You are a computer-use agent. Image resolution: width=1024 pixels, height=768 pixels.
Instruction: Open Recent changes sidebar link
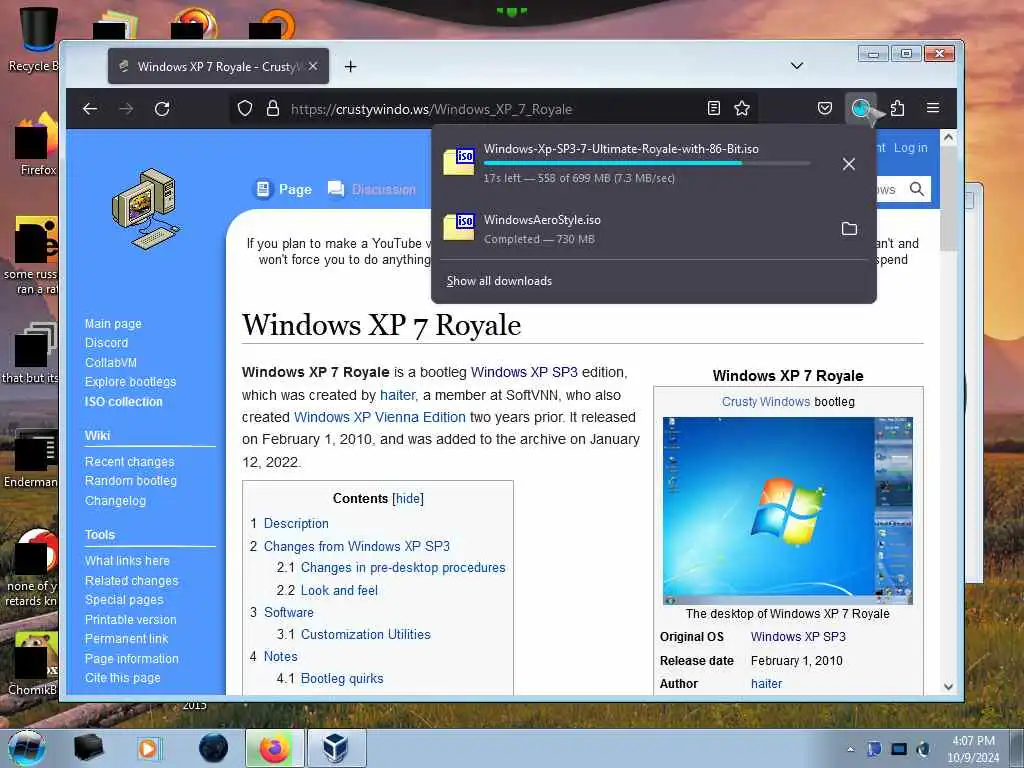(x=129, y=462)
